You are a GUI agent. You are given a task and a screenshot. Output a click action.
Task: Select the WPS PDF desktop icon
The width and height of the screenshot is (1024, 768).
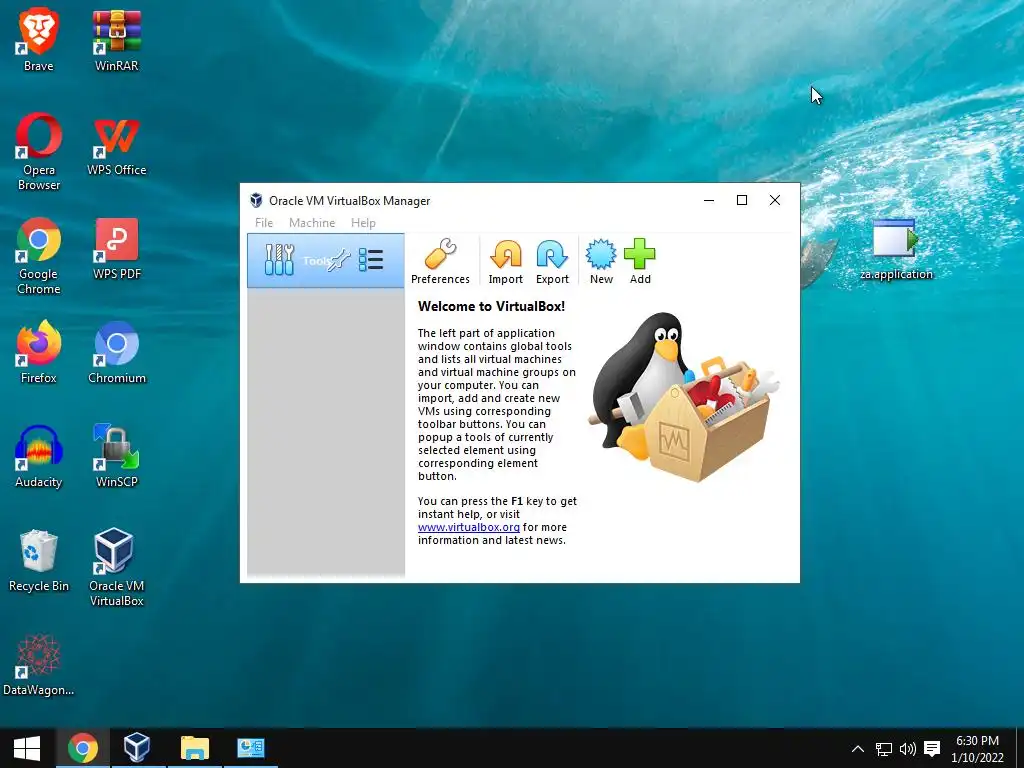click(116, 249)
